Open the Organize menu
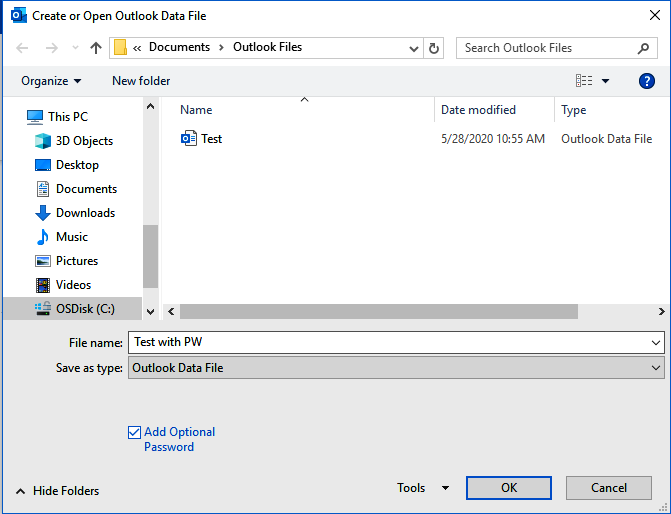Viewport: 671px width, 514px height. (x=51, y=81)
